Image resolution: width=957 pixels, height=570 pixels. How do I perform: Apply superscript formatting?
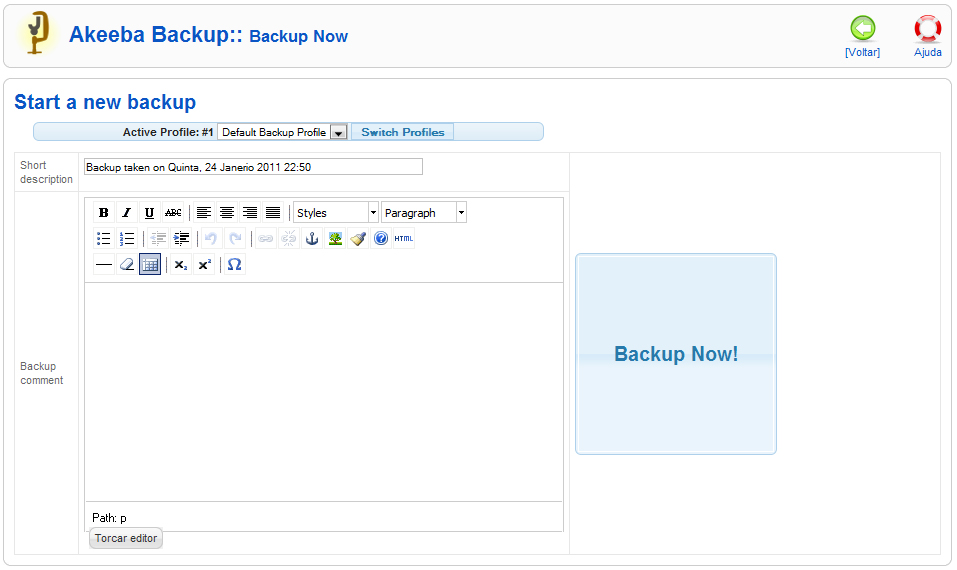coord(204,264)
